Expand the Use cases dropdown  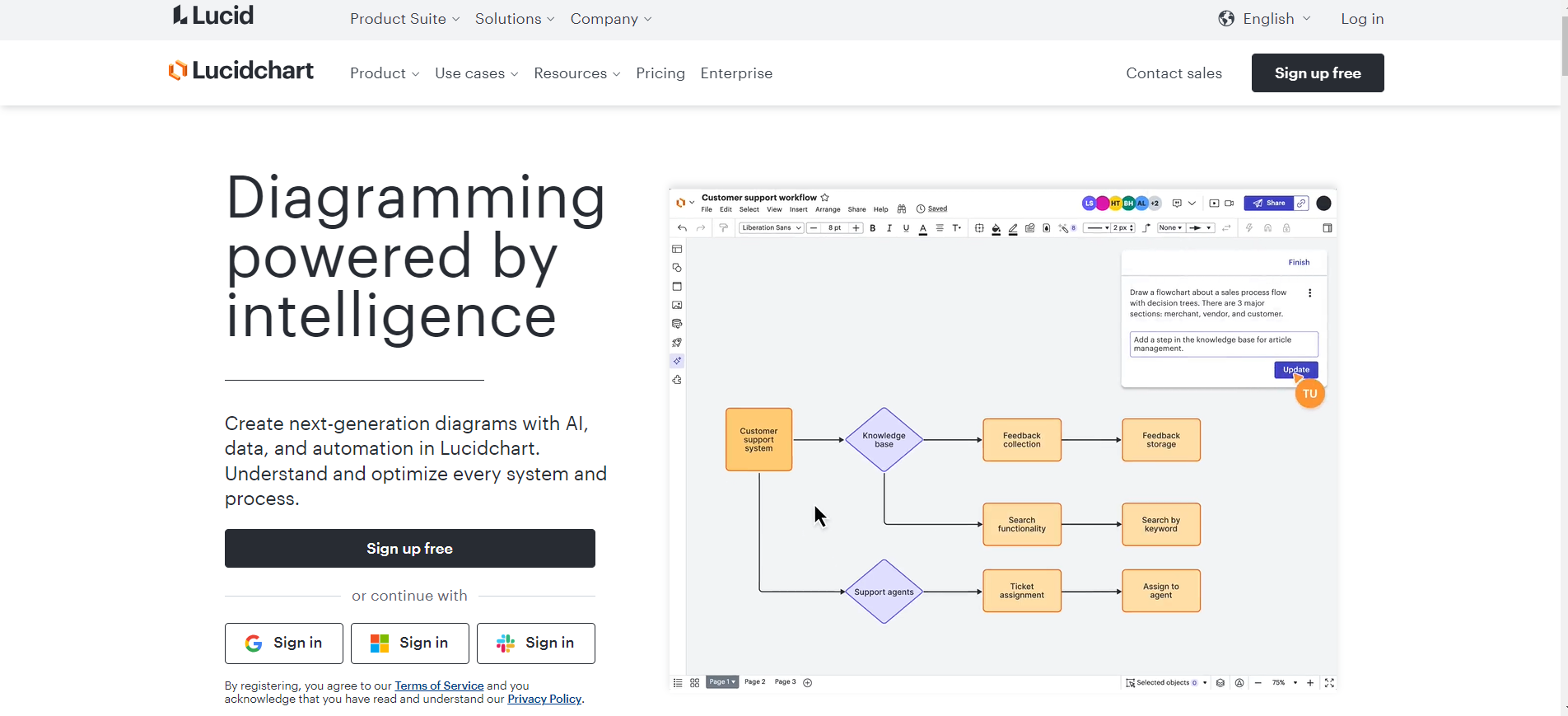pos(477,73)
